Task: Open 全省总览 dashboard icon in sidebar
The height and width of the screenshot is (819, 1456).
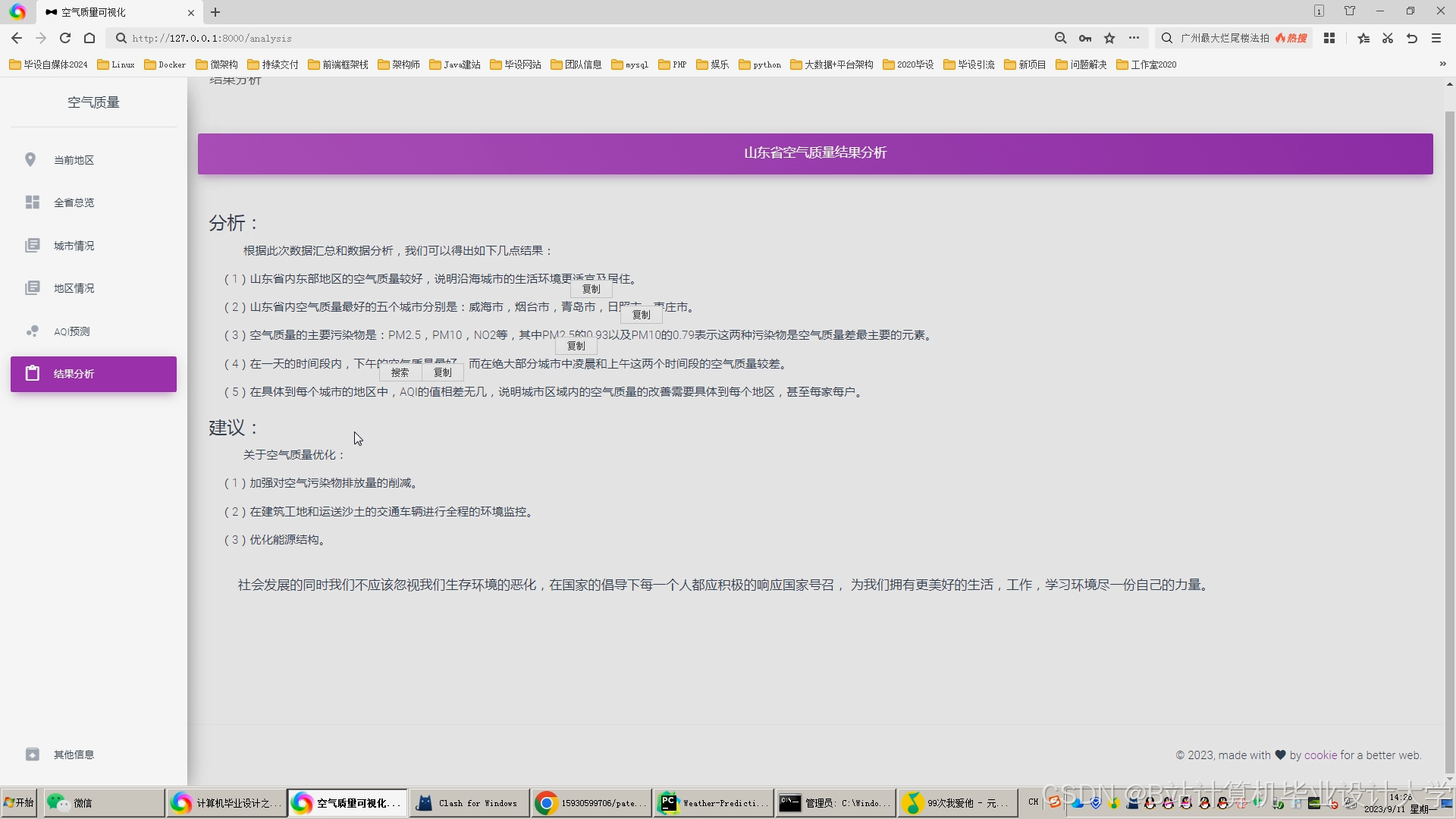Action: (x=32, y=202)
